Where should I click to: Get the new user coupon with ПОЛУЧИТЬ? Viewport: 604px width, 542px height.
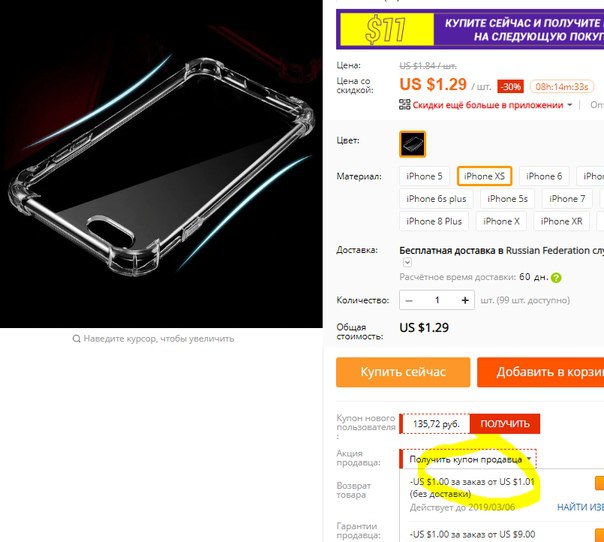pyautogui.click(x=505, y=424)
